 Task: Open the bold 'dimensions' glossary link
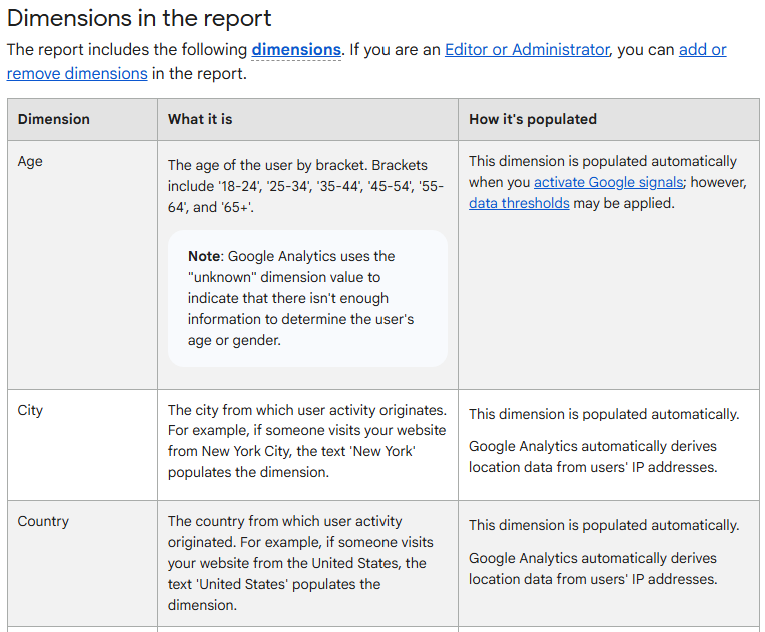[x=295, y=49]
